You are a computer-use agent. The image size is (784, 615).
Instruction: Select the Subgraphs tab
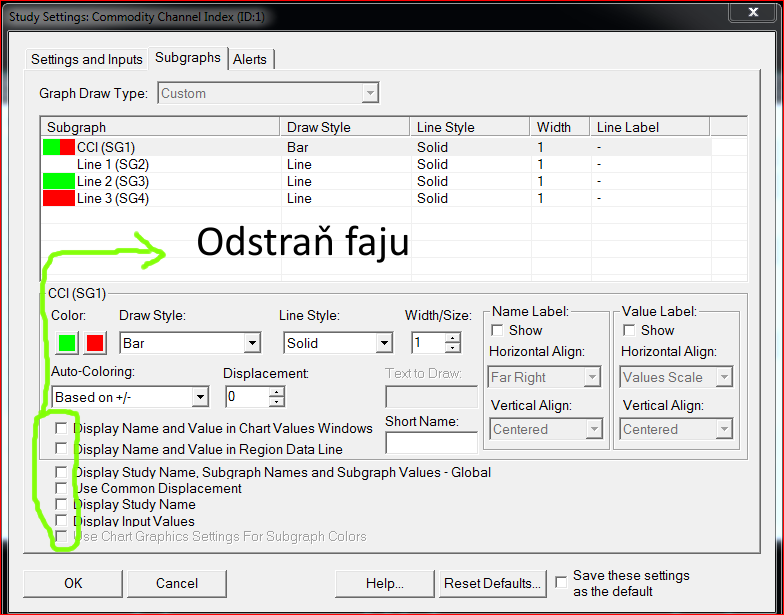coord(188,58)
